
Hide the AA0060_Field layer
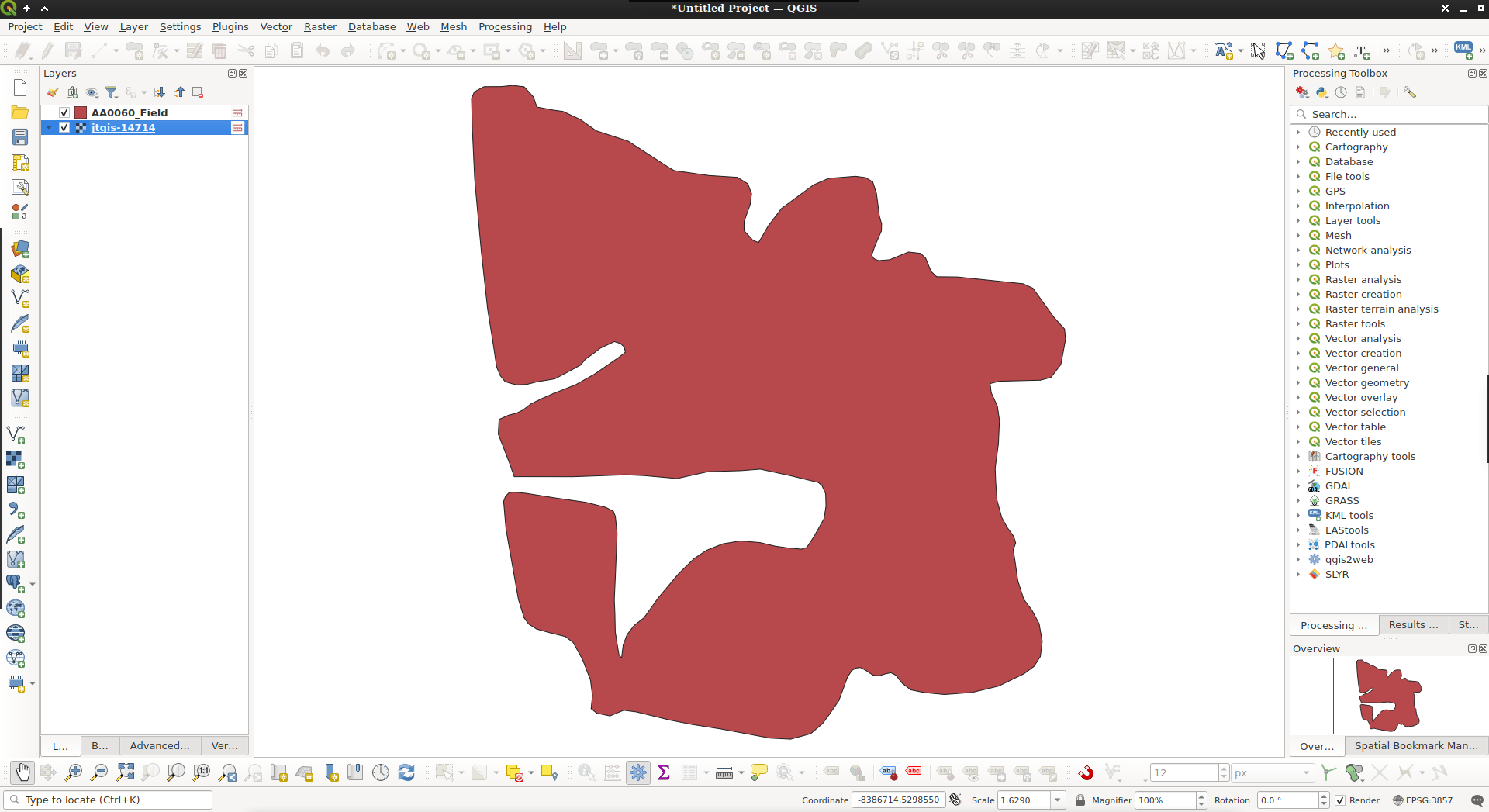coord(64,112)
